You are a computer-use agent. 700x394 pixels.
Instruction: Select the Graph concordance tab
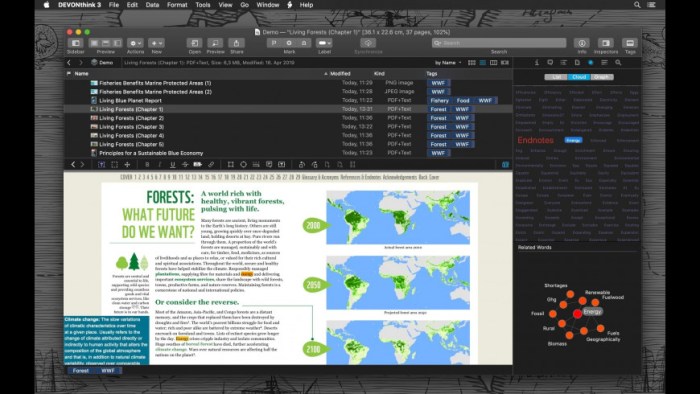602,77
